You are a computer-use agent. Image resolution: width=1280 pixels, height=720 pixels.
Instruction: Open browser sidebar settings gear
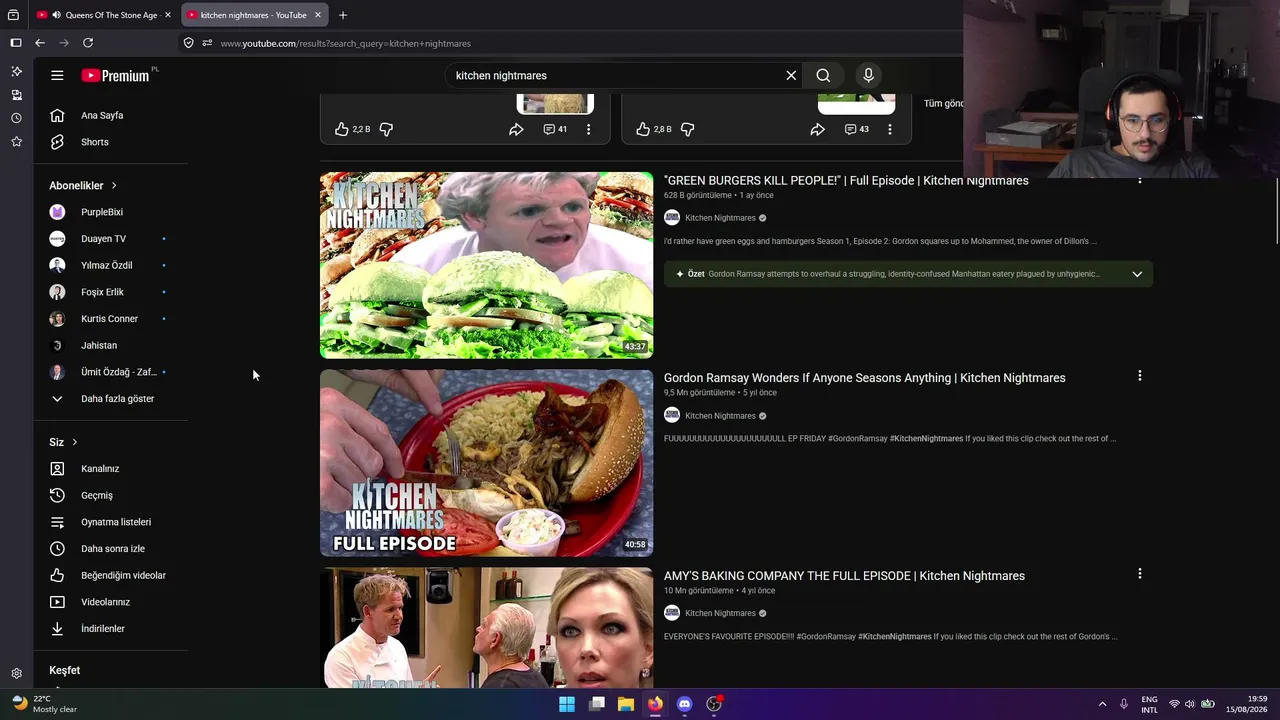click(16, 674)
